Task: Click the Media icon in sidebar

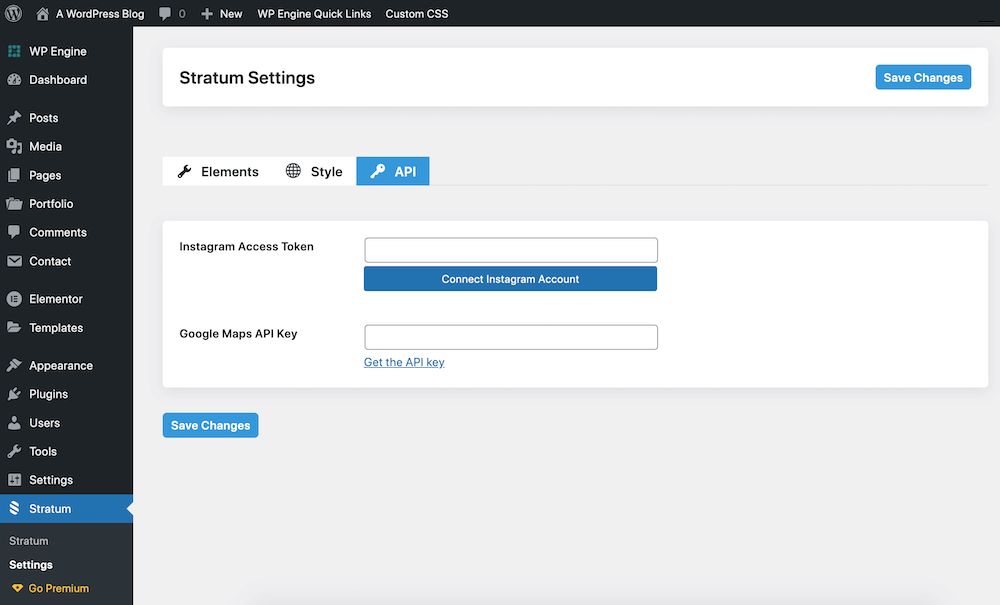Action: pos(14,147)
